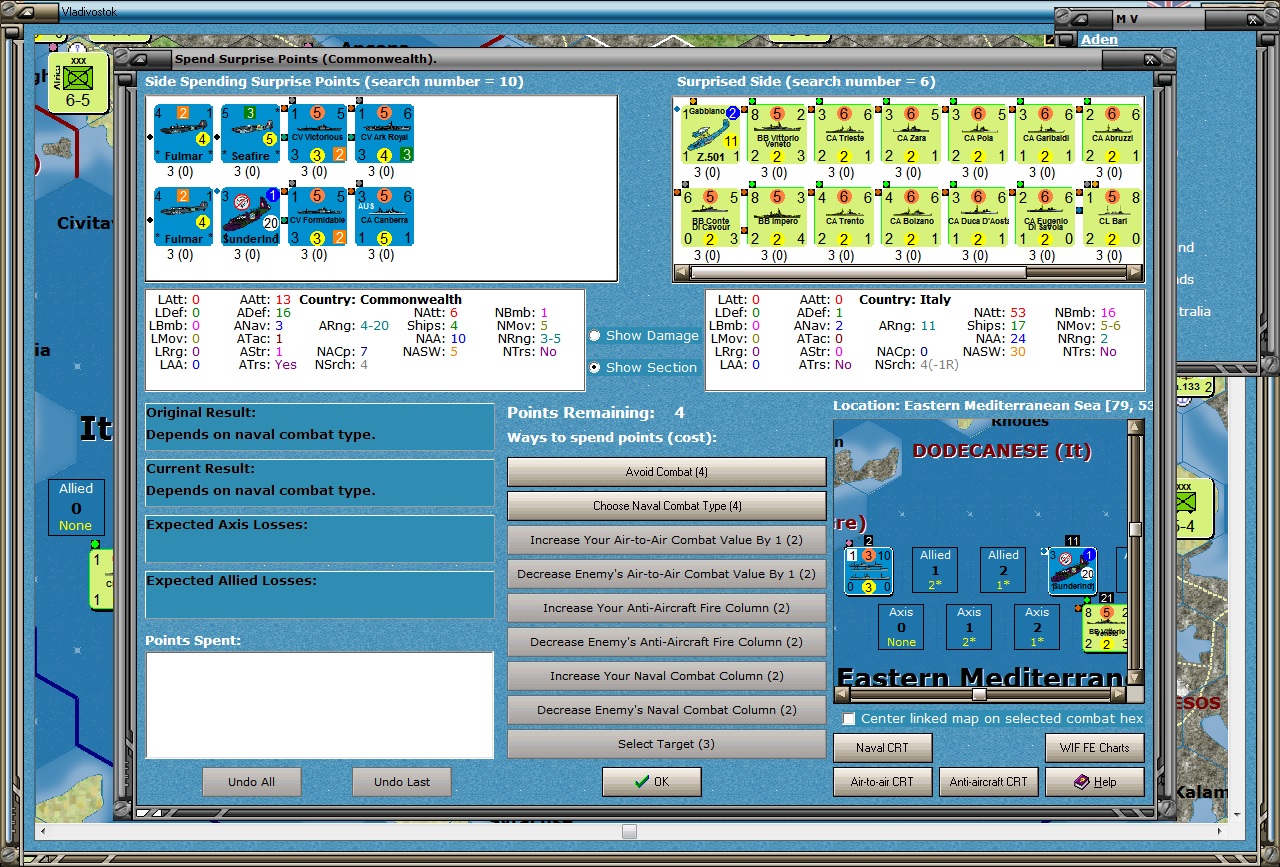The image size is (1280, 867).
Task: Select the Fulmar counter beside the Seafire
Action: tap(182, 133)
